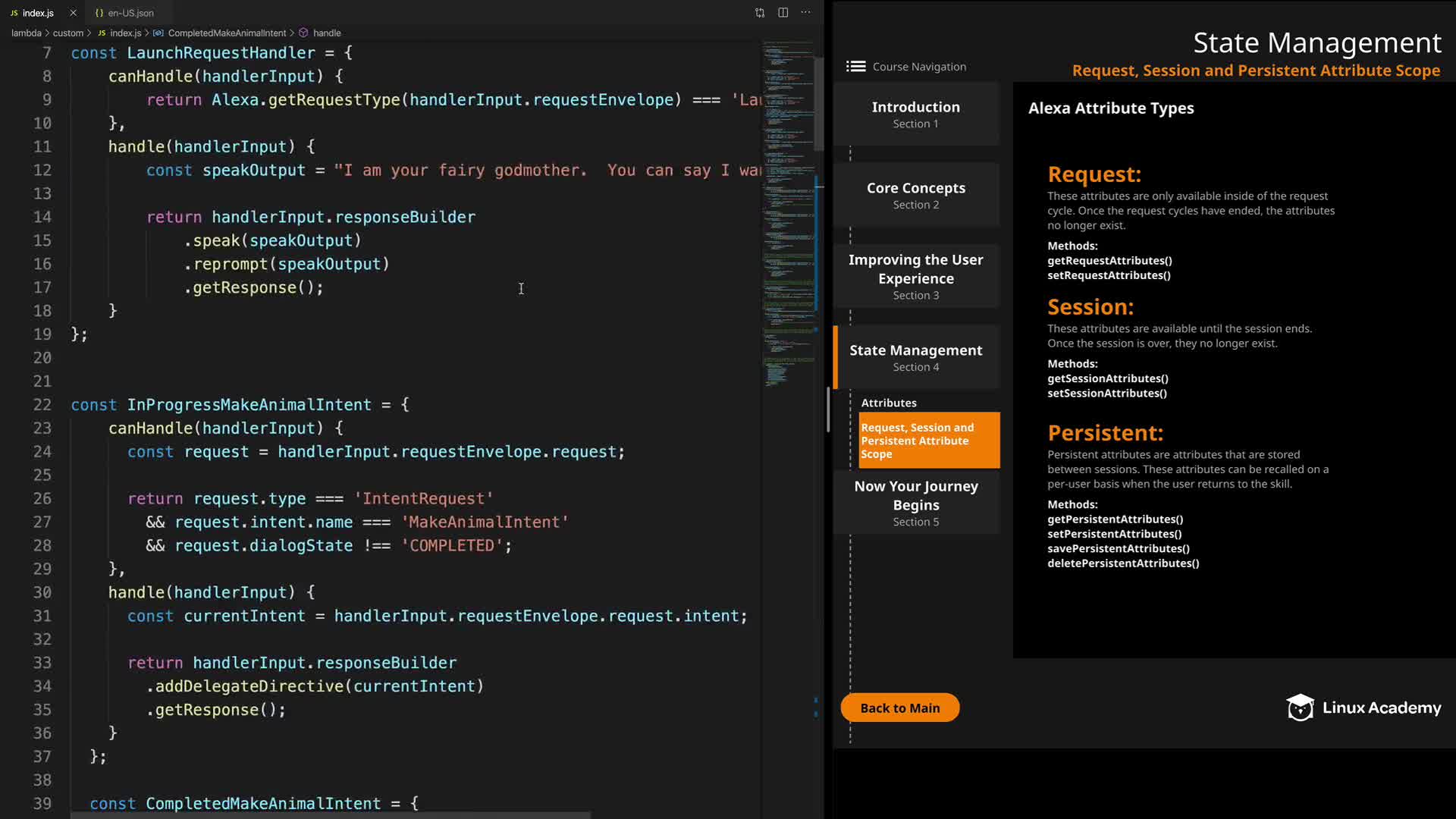Viewport: 1456px width, 819px height.
Task: Open the Introduction Section 1 item
Action: [915, 114]
